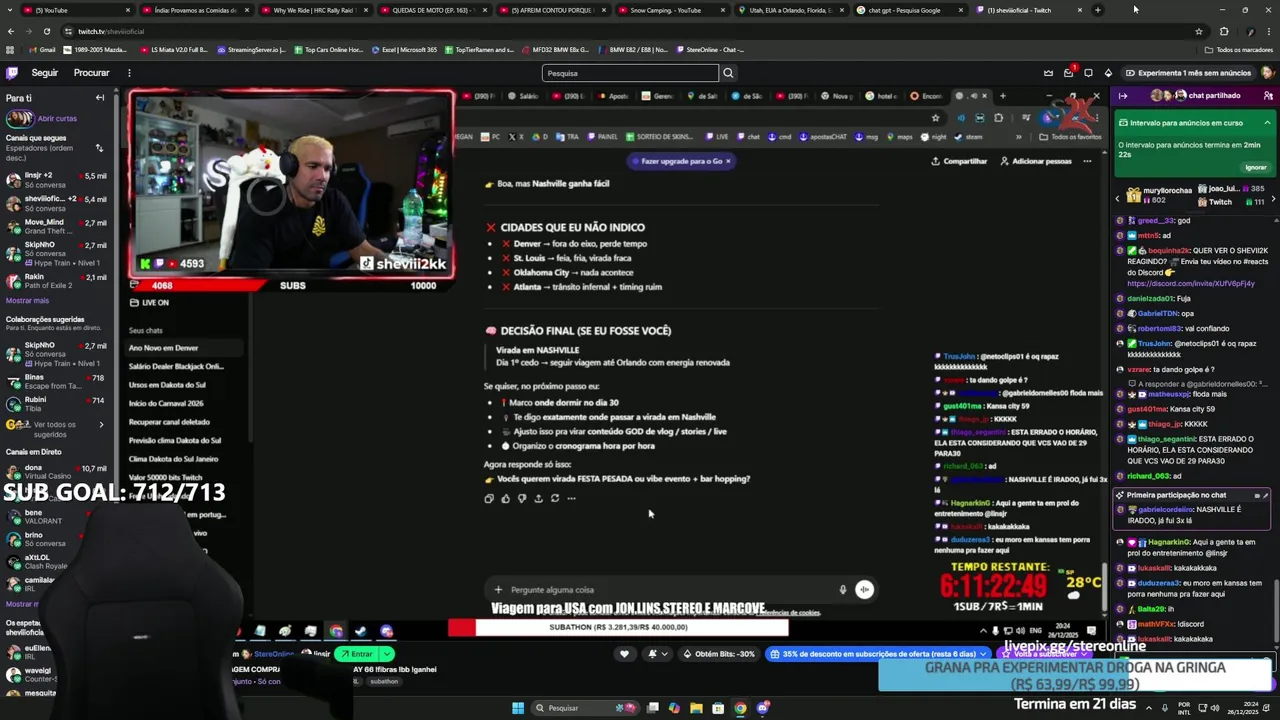Click Experimenta 1 mês sem anúncios button
This screenshot has width=1280, height=720.
(x=1188, y=73)
